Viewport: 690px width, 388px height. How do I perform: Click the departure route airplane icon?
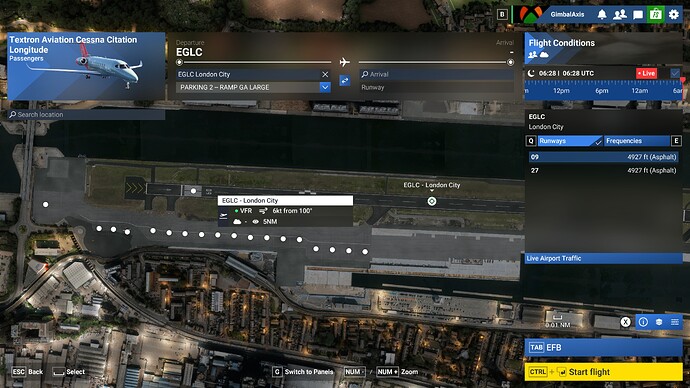coord(345,62)
